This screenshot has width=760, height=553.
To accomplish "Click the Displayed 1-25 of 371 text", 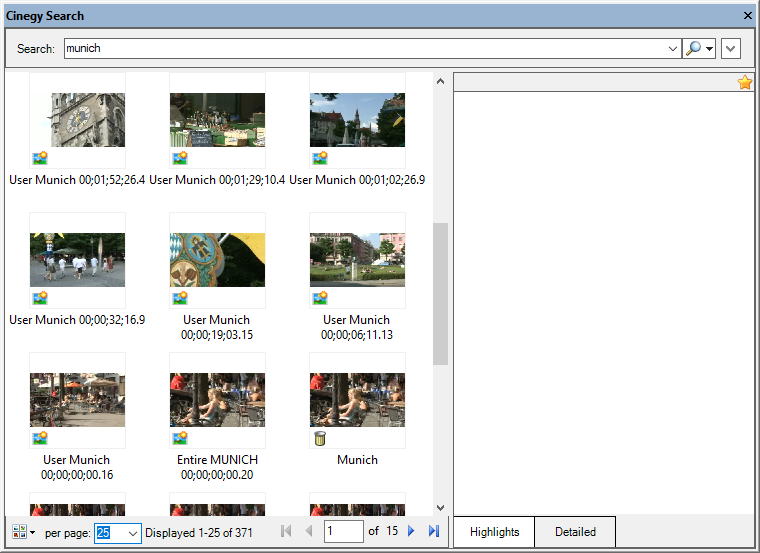I will [199, 533].
